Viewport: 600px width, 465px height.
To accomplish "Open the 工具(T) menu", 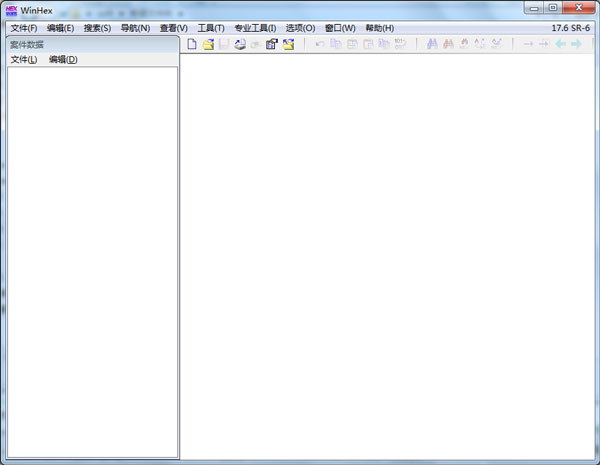I will pos(211,28).
